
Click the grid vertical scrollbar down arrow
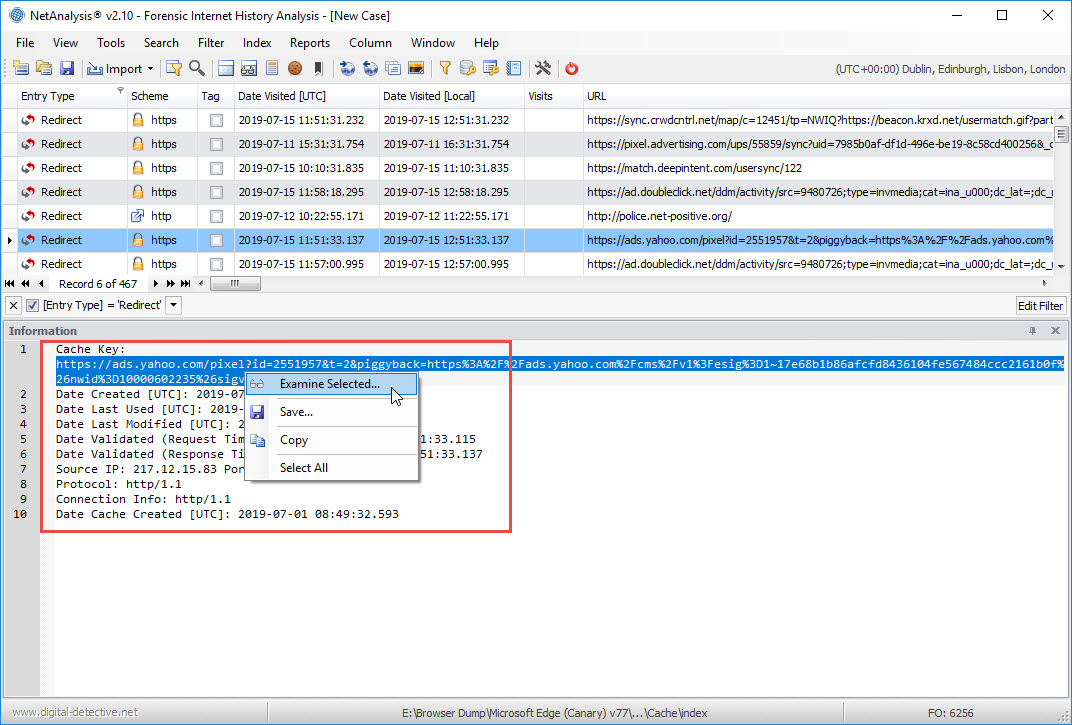(1061, 266)
